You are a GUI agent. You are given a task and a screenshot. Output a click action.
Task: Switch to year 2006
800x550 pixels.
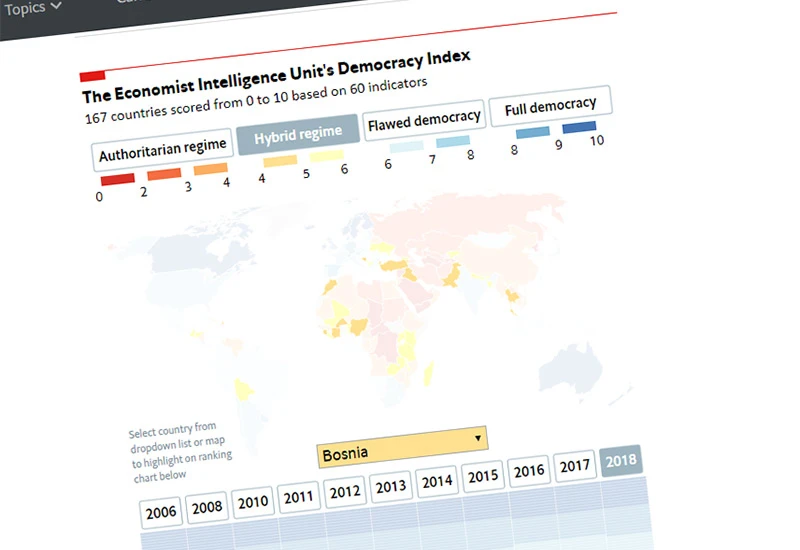point(161,512)
